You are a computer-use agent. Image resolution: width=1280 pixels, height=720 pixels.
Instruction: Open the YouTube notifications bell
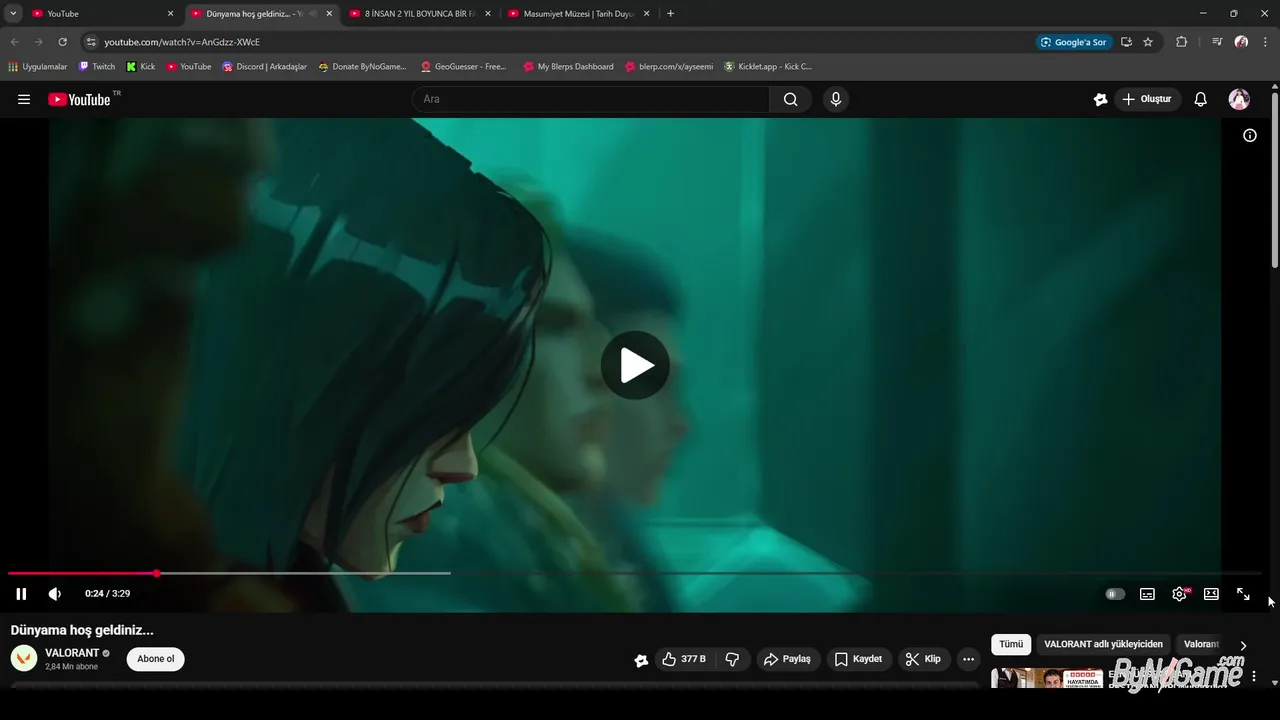tap(1201, 99)
